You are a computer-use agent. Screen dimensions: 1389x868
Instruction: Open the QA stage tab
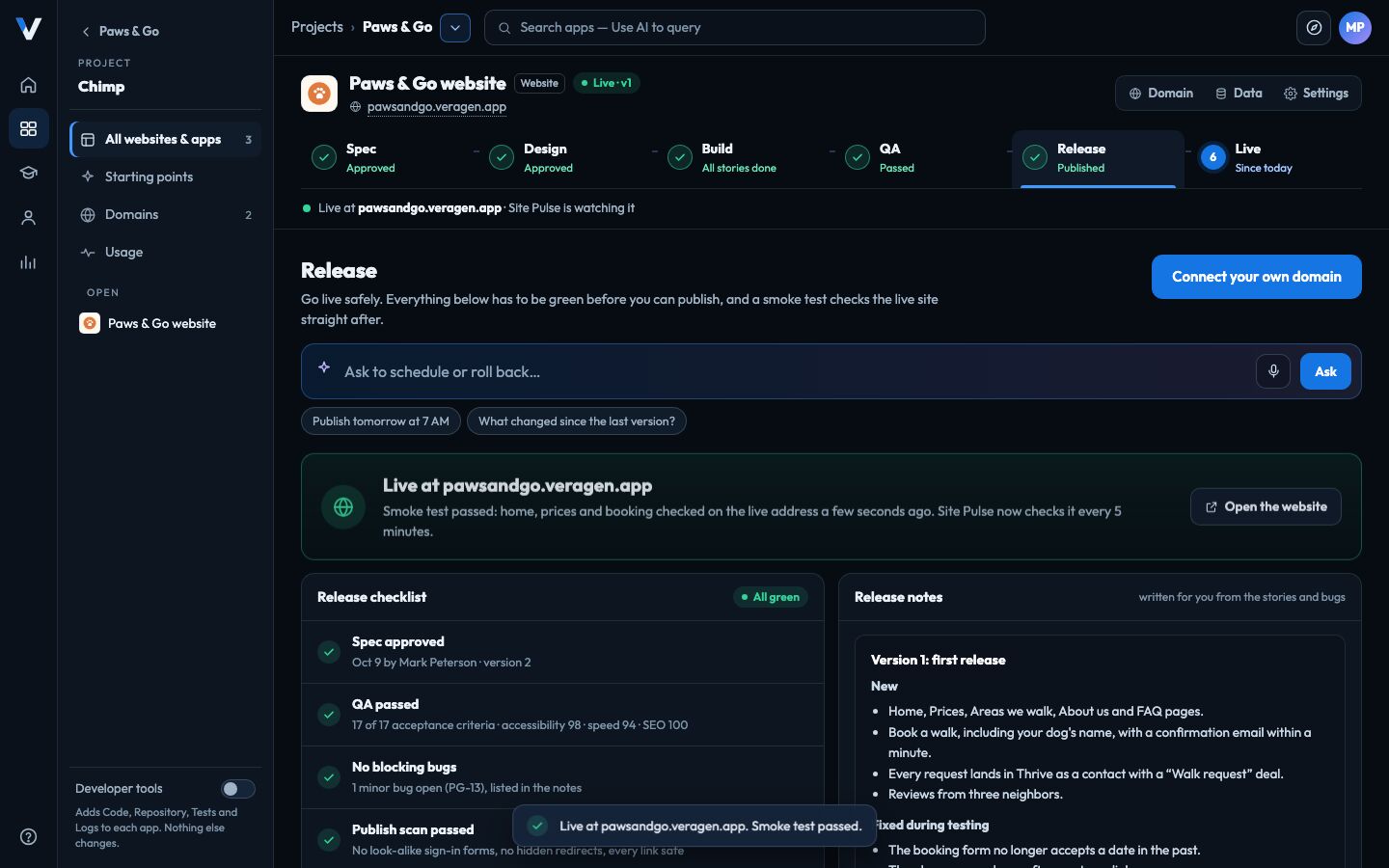pyautogui.click(x=920, y=158)
